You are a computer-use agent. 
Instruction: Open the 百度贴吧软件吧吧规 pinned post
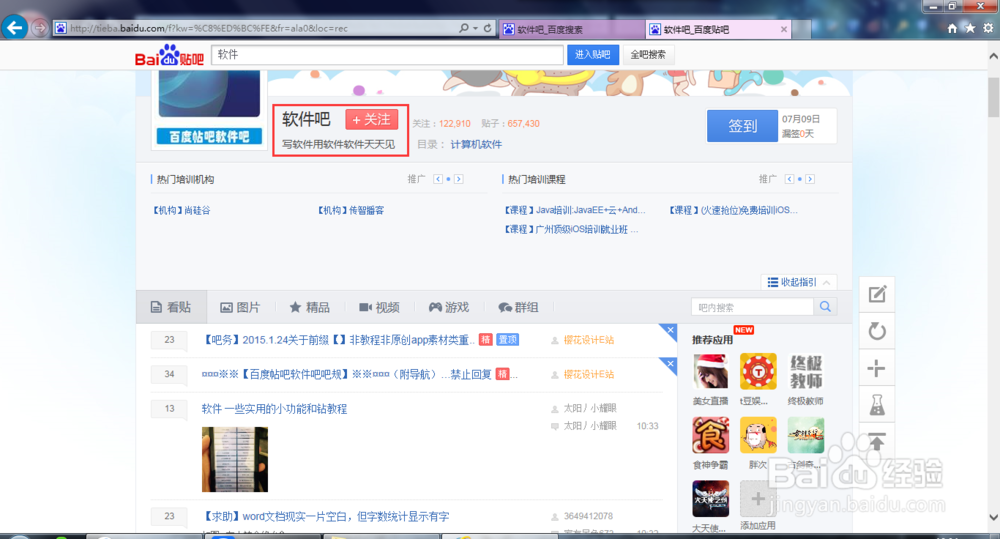coord(346,374)
